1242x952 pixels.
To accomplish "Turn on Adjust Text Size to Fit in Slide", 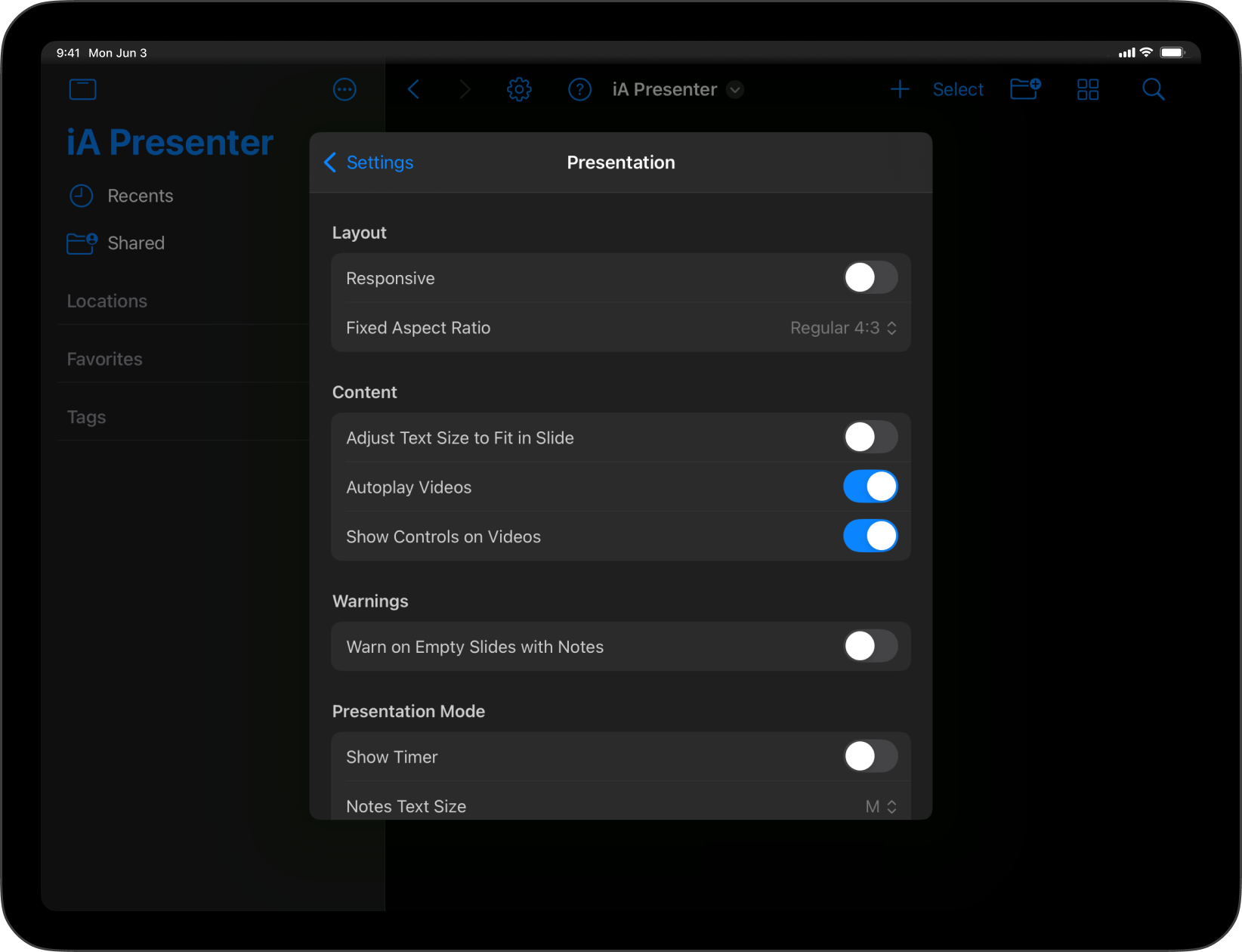I will click(870, 437).
